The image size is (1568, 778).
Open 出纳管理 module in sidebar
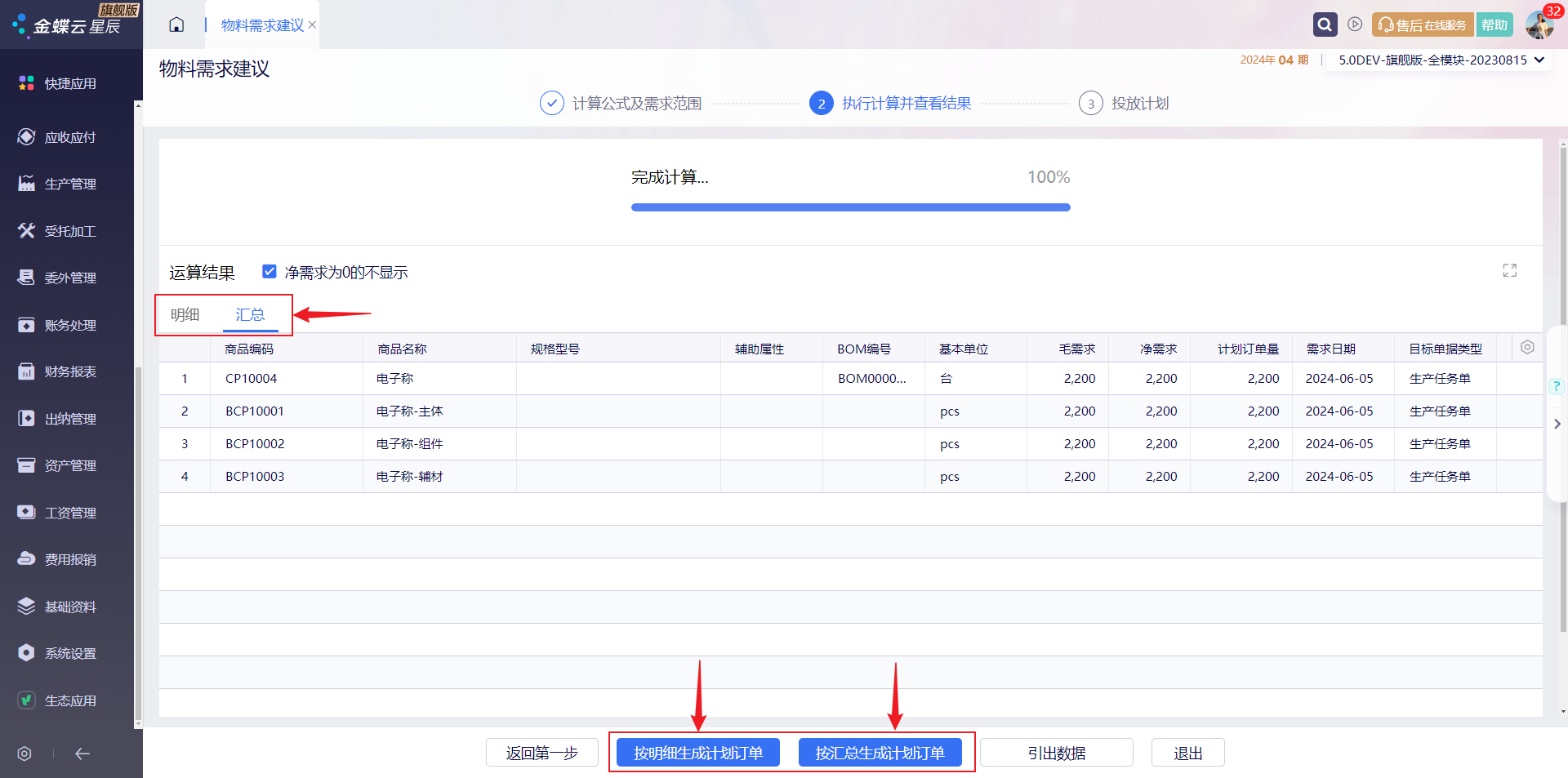[57, 419]
